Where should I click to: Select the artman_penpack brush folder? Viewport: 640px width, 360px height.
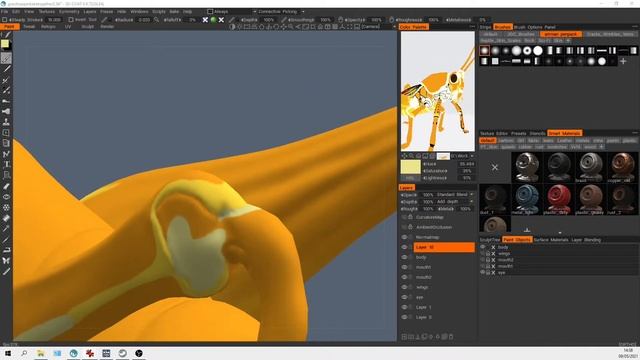click(x=561, y=34)
